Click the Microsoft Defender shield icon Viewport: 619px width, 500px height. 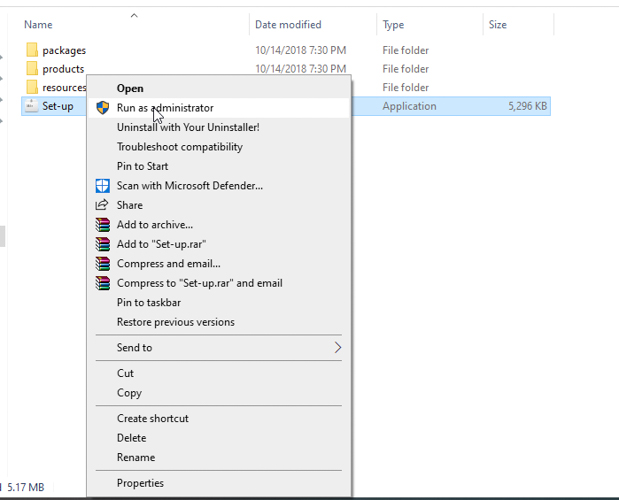click(103, 185)
